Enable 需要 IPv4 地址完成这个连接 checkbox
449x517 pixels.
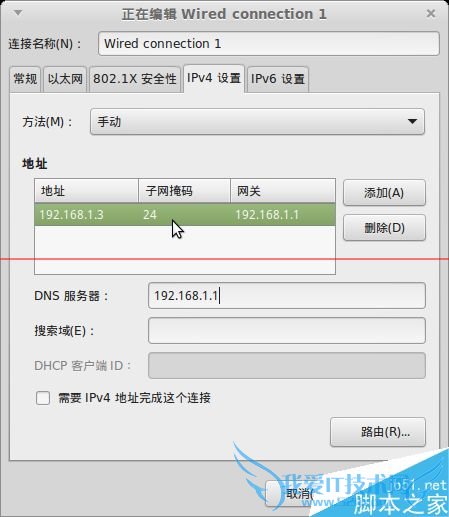coord(43,398)
